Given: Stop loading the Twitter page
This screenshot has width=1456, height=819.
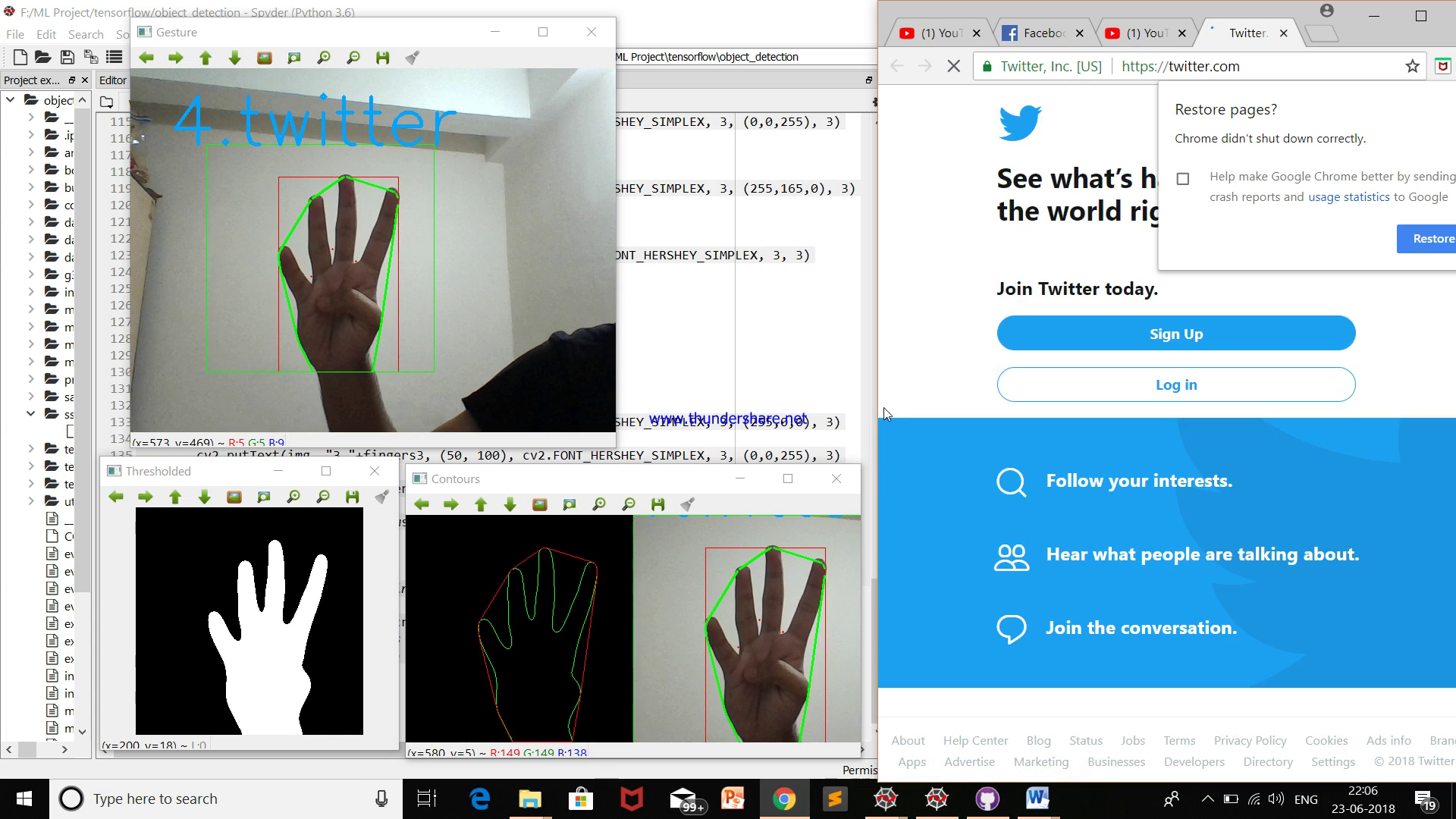Looking at the screenshot, I should (954, 67).
